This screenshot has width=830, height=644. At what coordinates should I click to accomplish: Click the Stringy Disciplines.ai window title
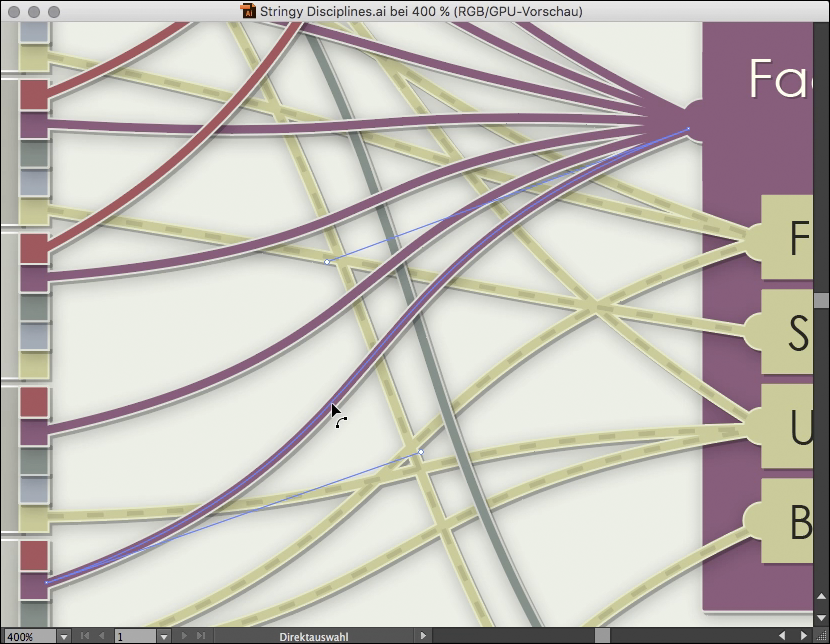[x=421, y=11]
